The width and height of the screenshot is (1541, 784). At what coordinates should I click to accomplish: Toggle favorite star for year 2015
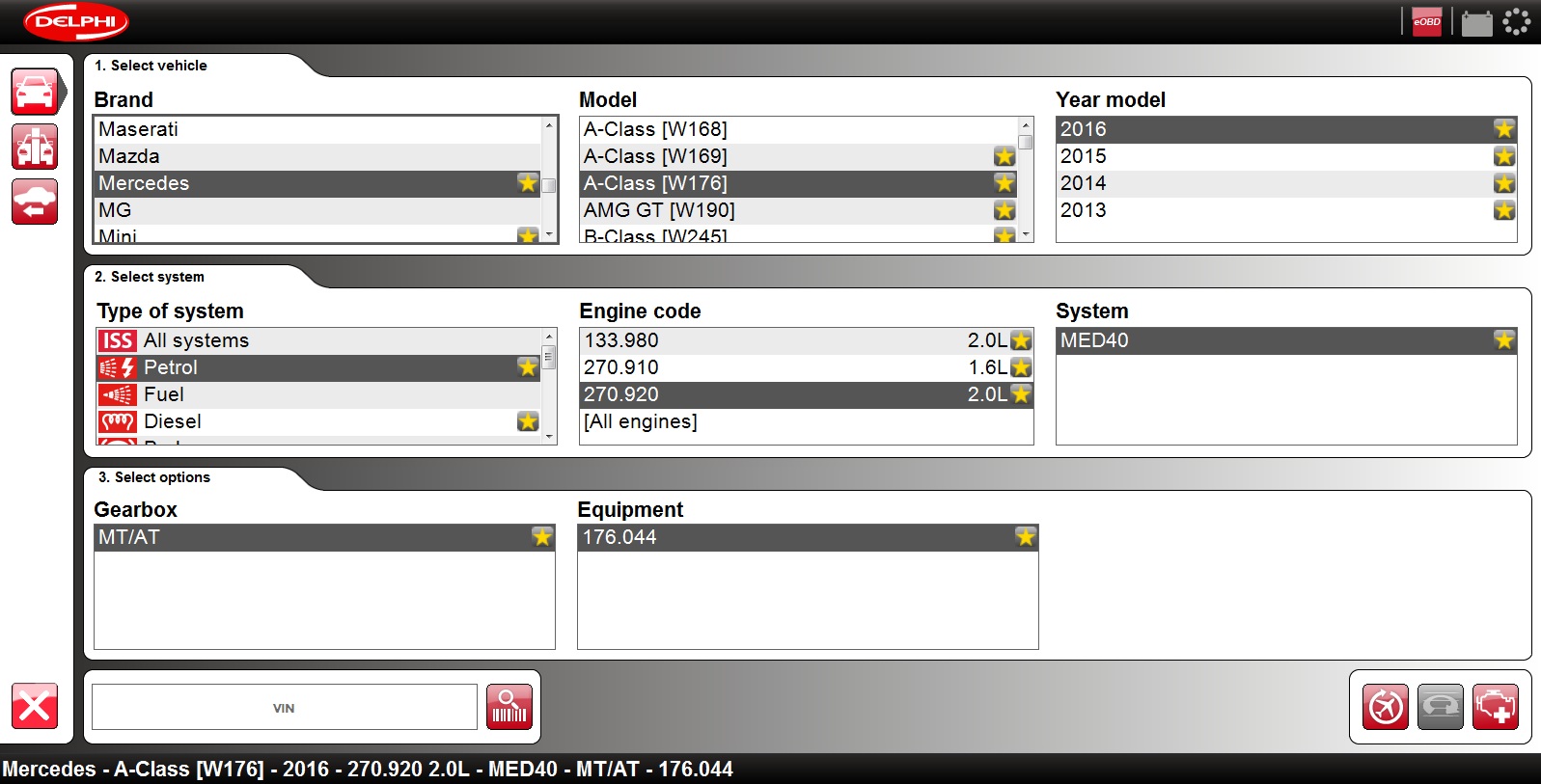click(1503, 156)
